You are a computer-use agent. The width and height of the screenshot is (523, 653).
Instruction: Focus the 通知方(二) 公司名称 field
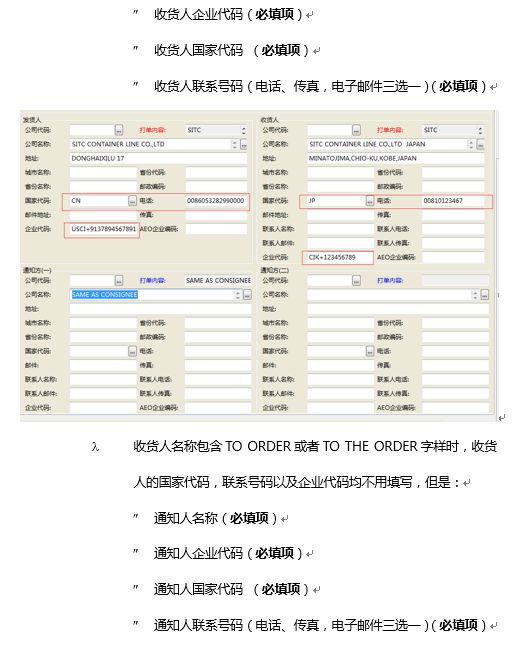click(x=390, y=295)
